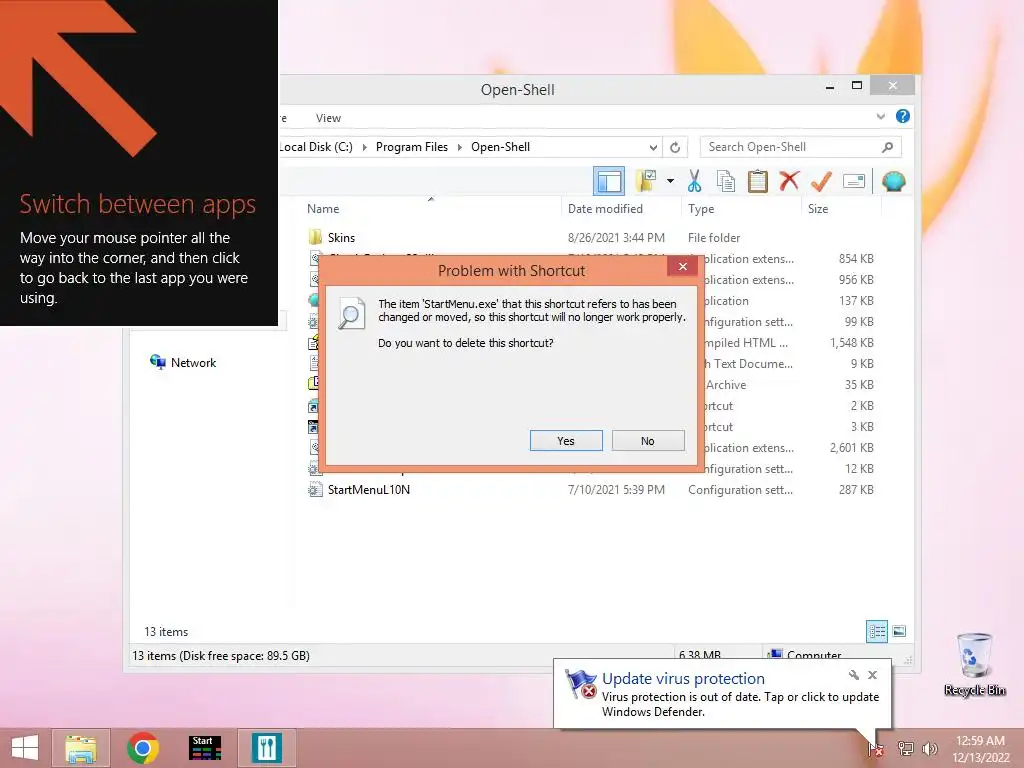
Task: Open the fork-and-knife taskbar app
Action: point(266,748)
